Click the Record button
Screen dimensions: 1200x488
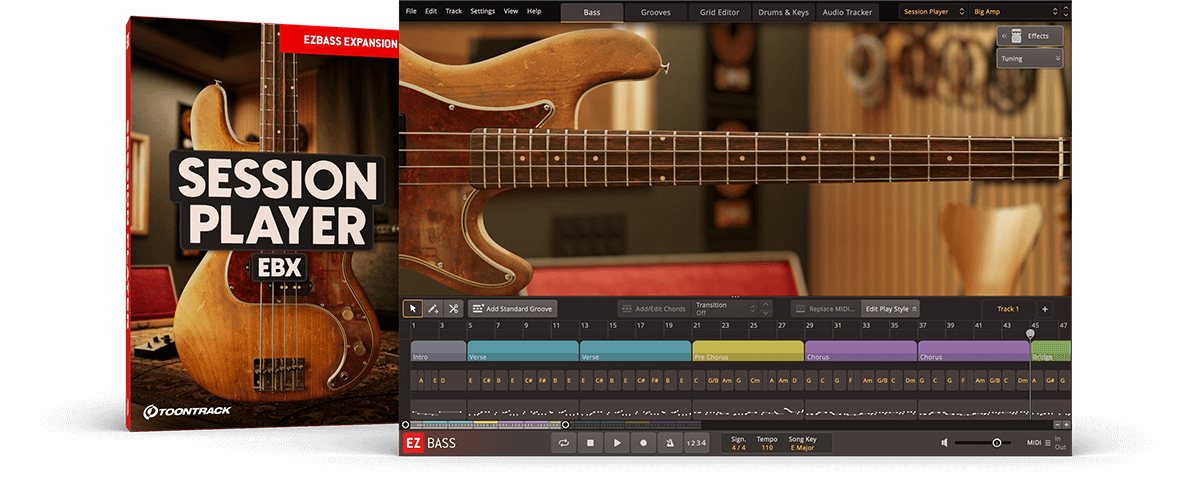click(x=643, y=442)
